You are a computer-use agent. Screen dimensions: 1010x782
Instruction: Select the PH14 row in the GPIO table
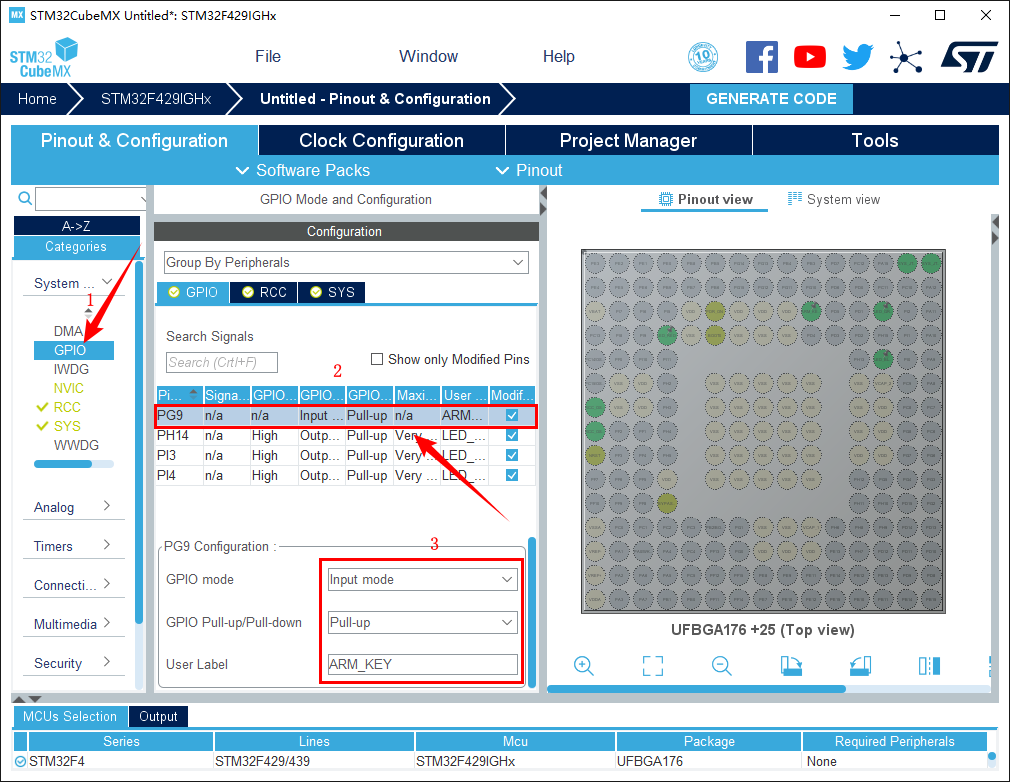click(346, 435)
